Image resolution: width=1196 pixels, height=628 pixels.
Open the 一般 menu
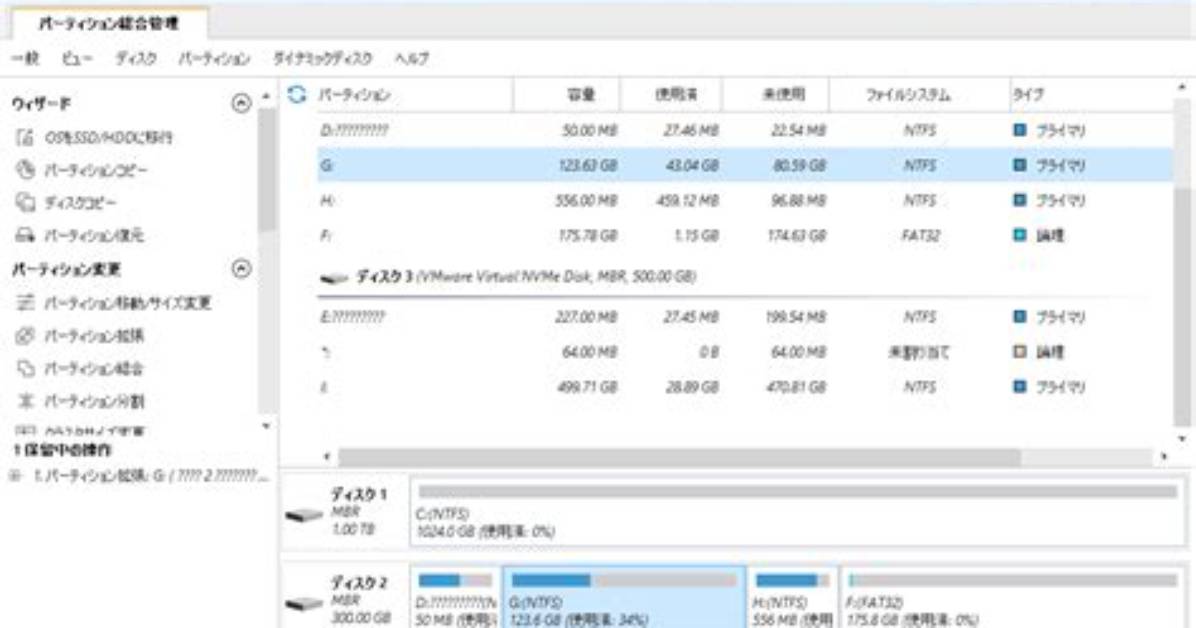click(x=25, y=58)
